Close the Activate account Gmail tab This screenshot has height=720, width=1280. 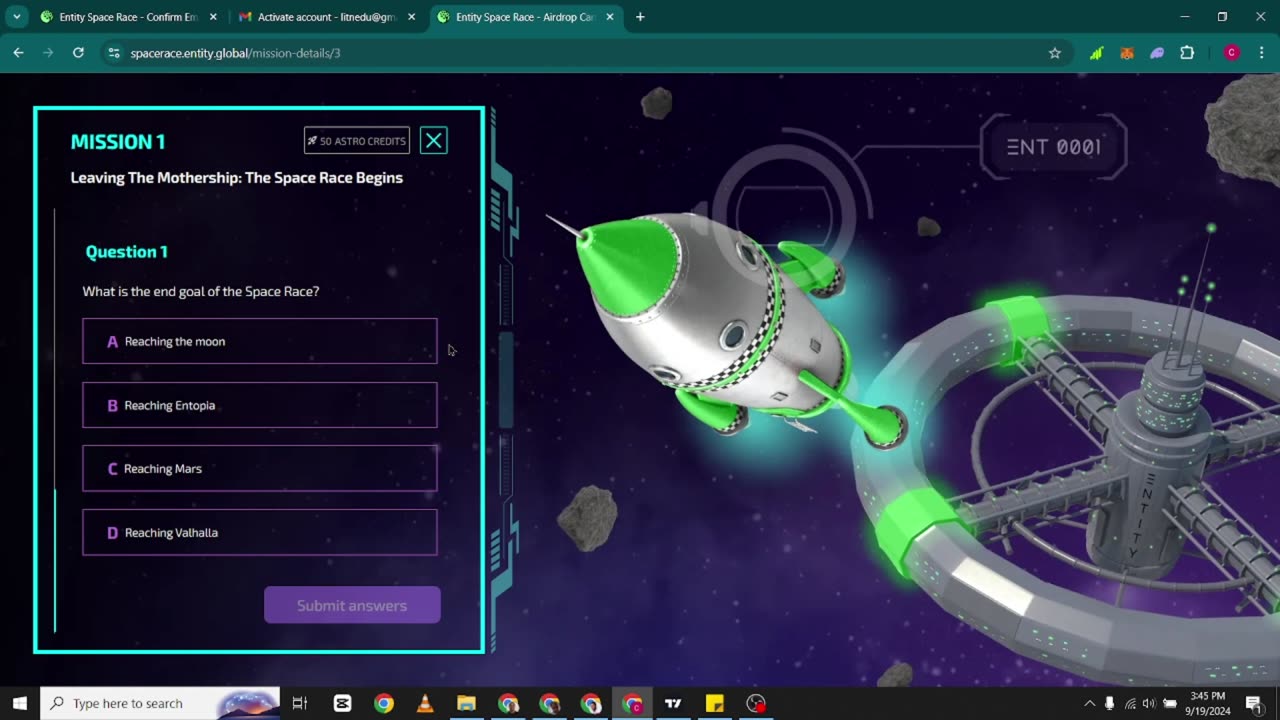pos(411,17)
